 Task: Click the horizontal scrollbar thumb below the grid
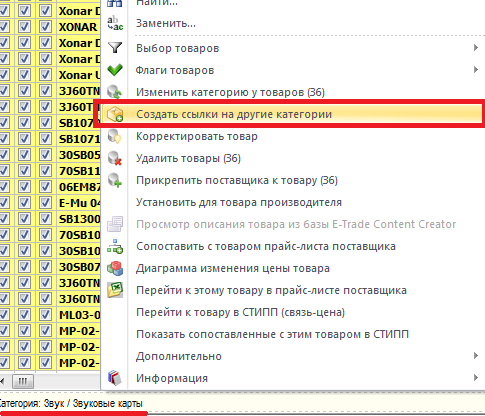pyautogui.click(x=23, y=381)
